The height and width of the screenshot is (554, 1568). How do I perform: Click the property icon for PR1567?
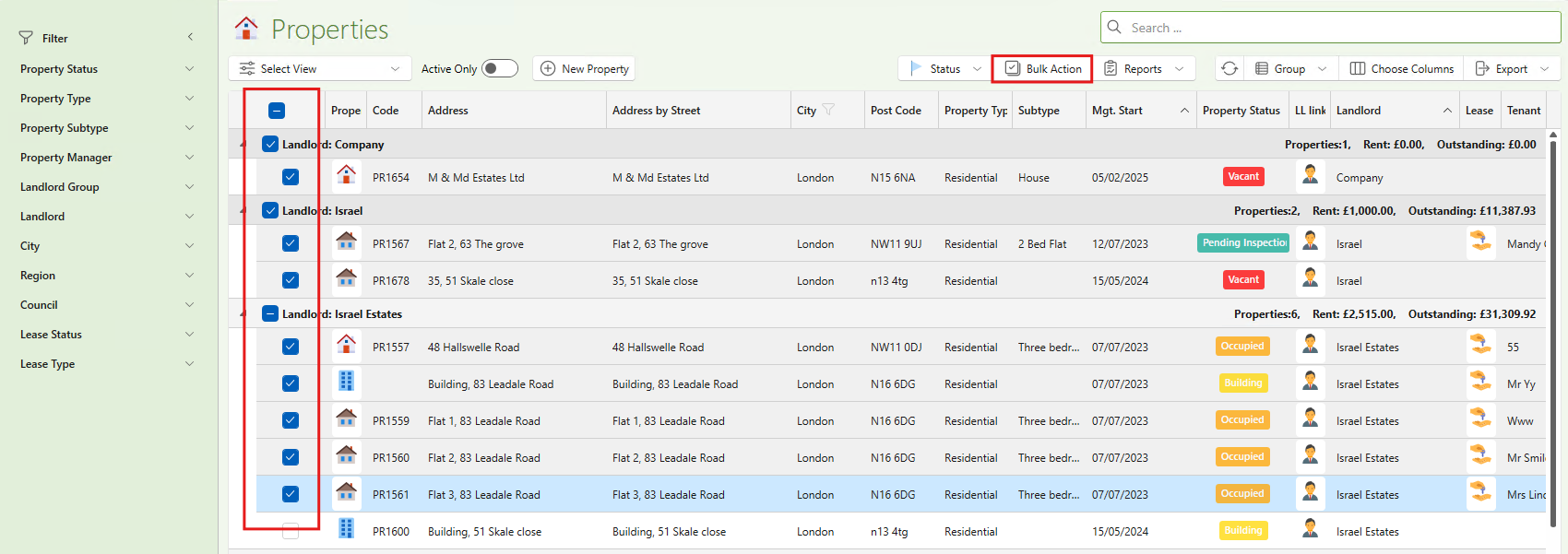(x=346, y=242)
